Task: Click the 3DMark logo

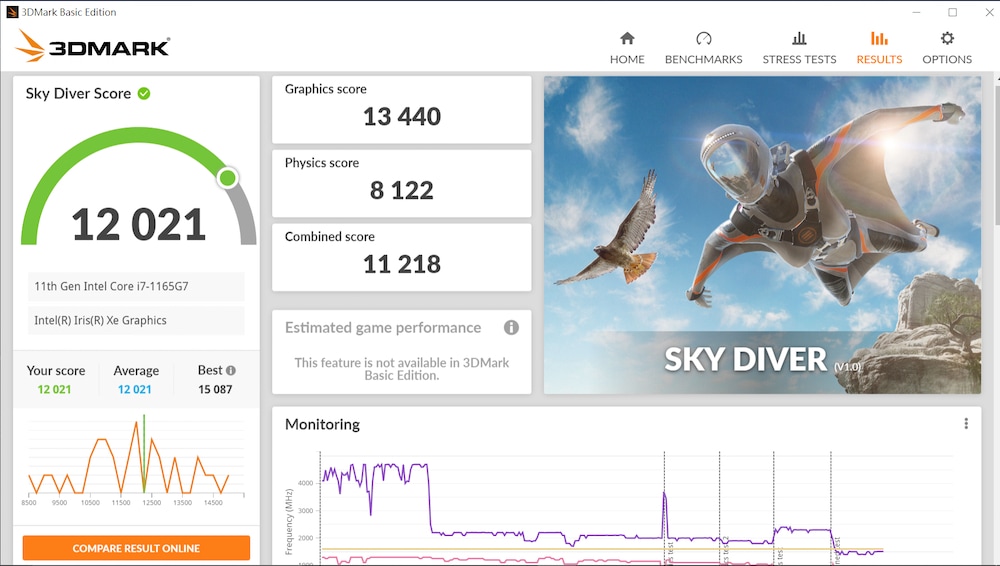Action: click(93, 46)
